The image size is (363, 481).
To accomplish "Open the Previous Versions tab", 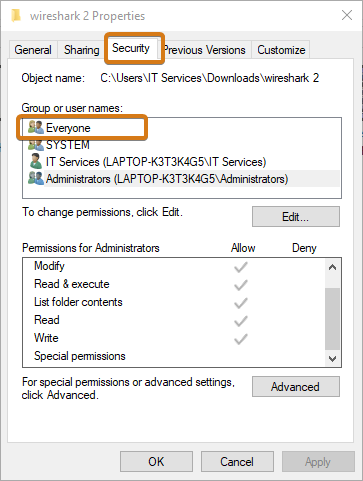I will click(205, 50).
